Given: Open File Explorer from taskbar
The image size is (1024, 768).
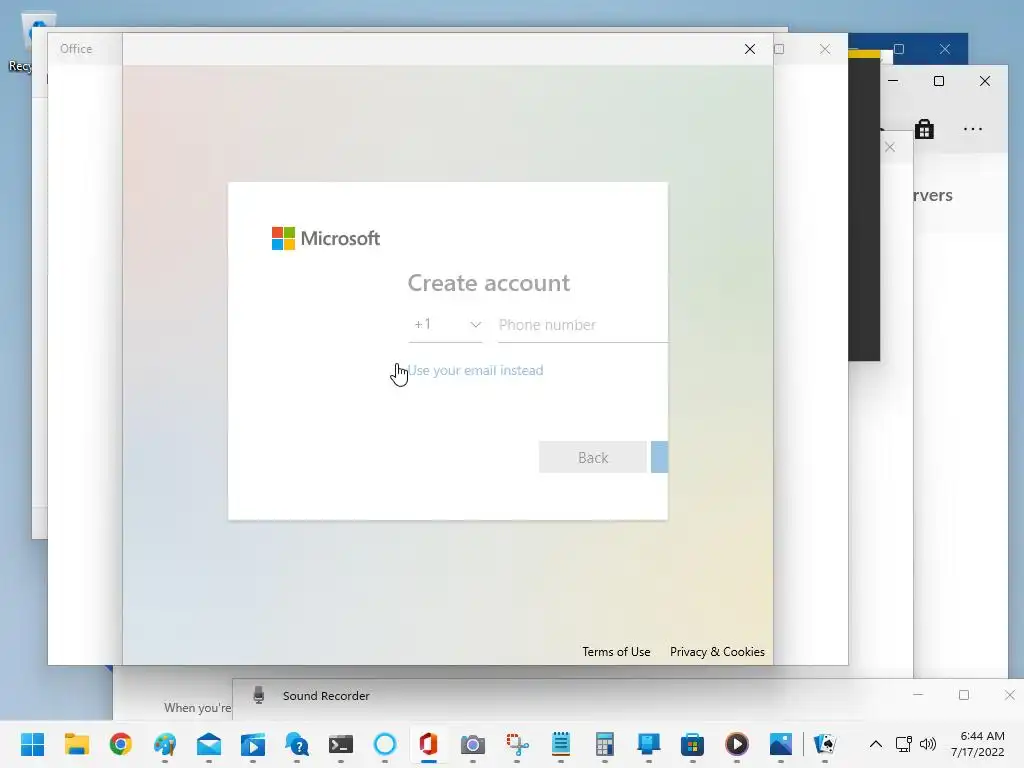Looking at the screenshot, I should point(76,744).
